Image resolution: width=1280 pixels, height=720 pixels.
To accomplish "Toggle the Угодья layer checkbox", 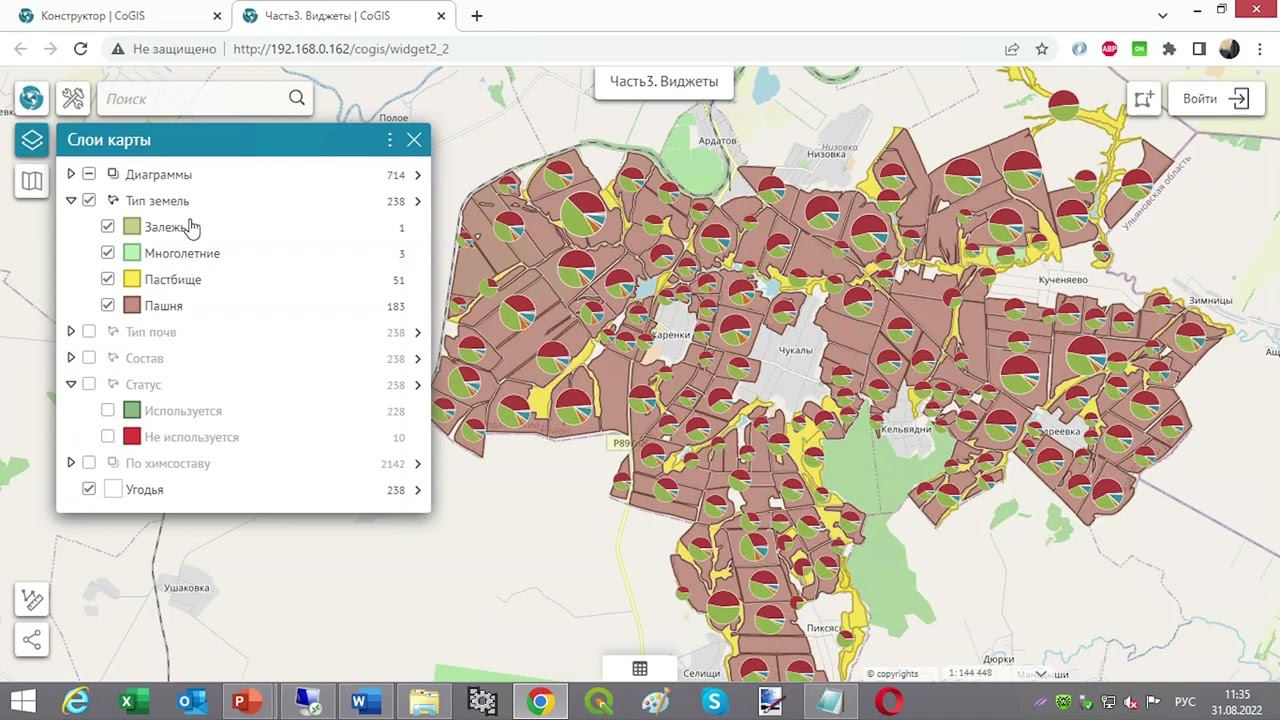I will (89, 489).
